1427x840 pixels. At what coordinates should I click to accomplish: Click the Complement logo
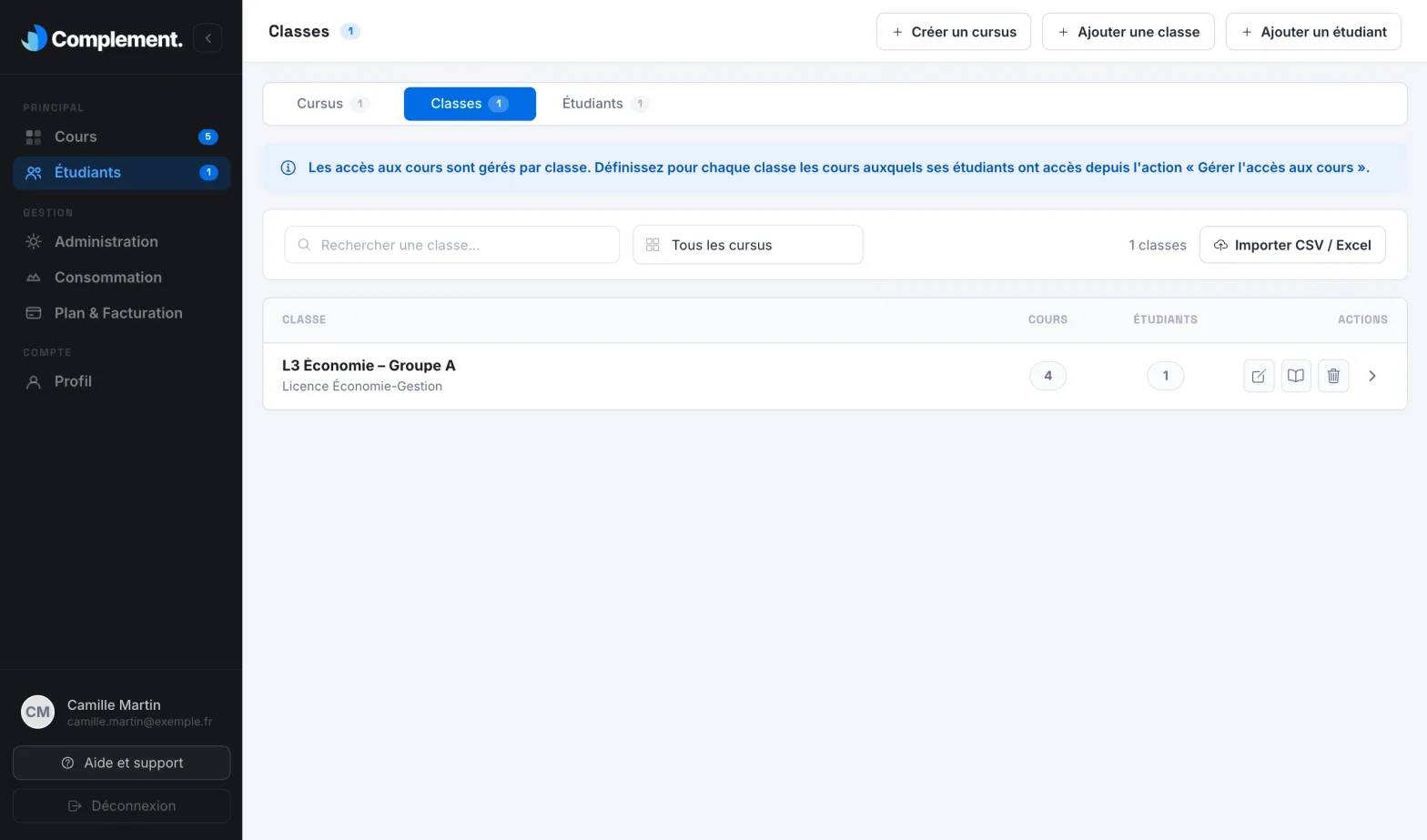[x=101, y=38]
